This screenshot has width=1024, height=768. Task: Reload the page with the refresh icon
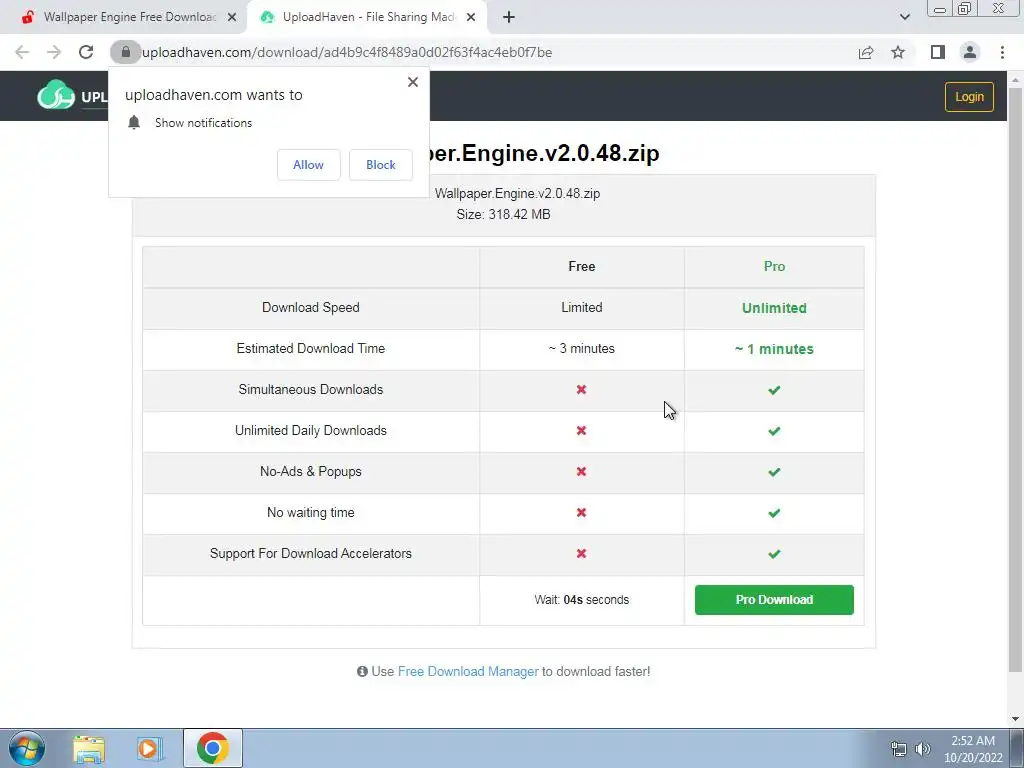click(86, 52)
